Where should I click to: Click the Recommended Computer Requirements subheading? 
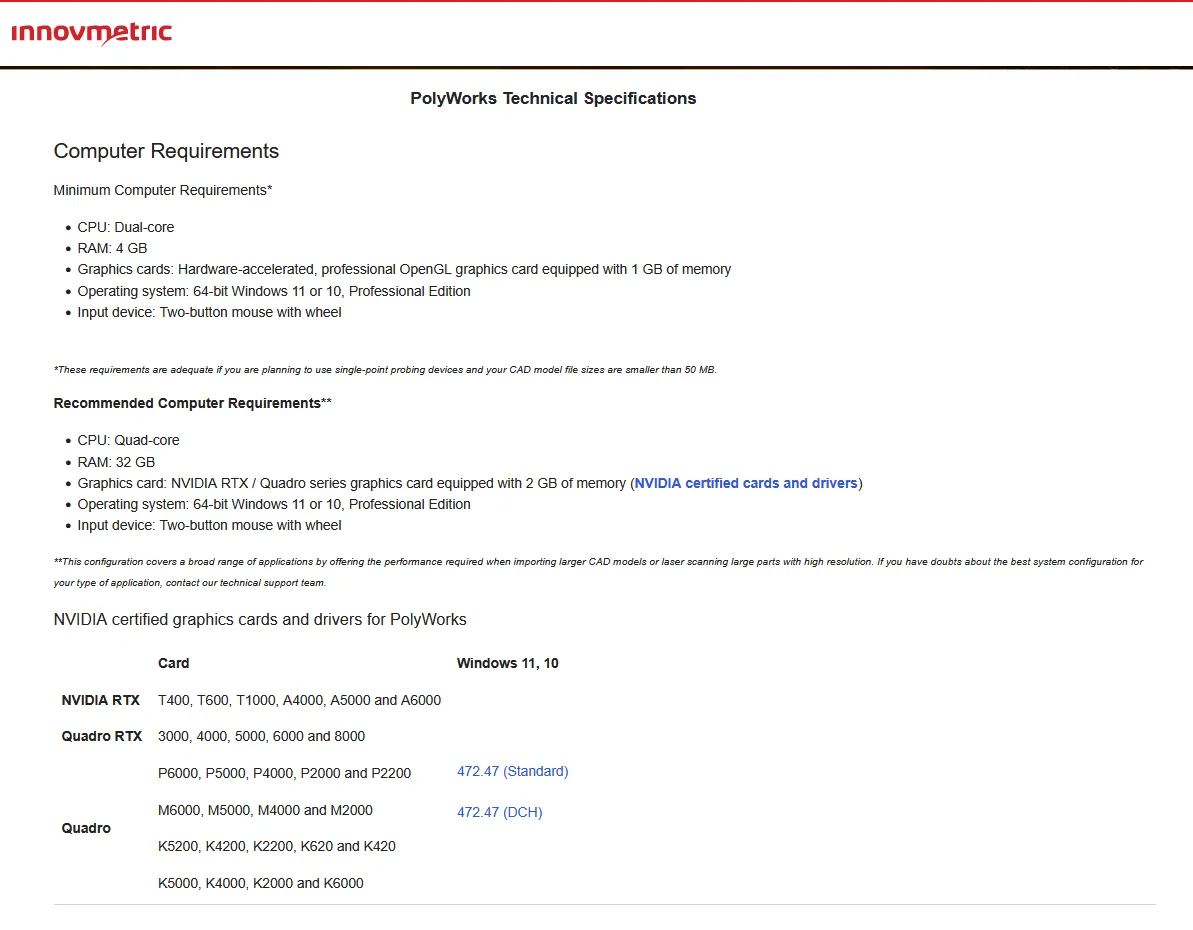[192, 403]
